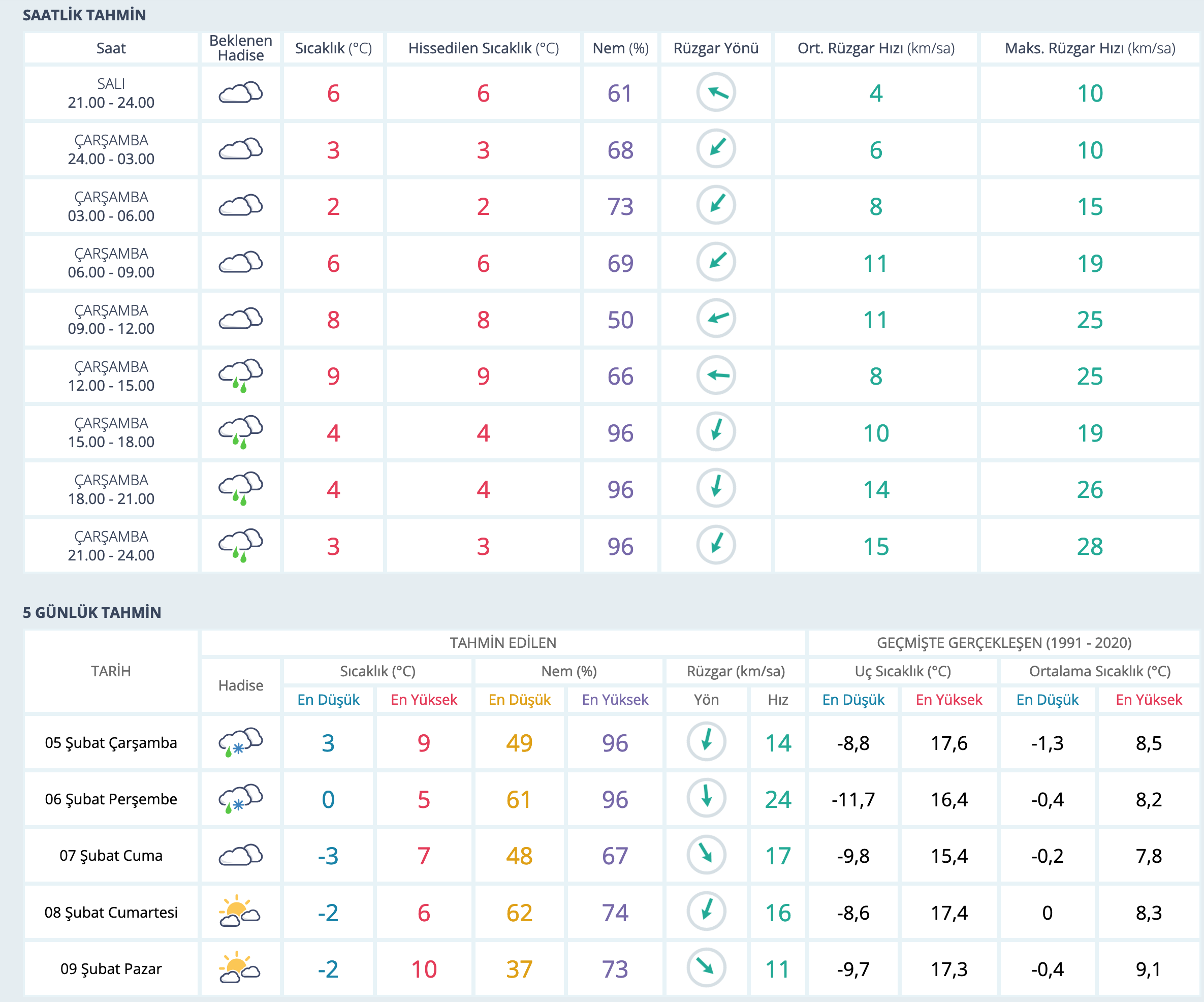
Task: Click cloudy icon for Salı 21.00 - 24.00
Action: [240, 93]
